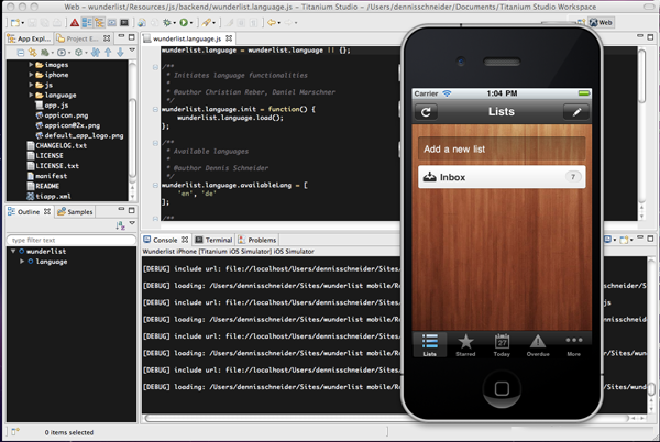Click the New Project toolbar icon
Image resolution: width=660 pixels, height=442 pixels.
tap(15, 23)
